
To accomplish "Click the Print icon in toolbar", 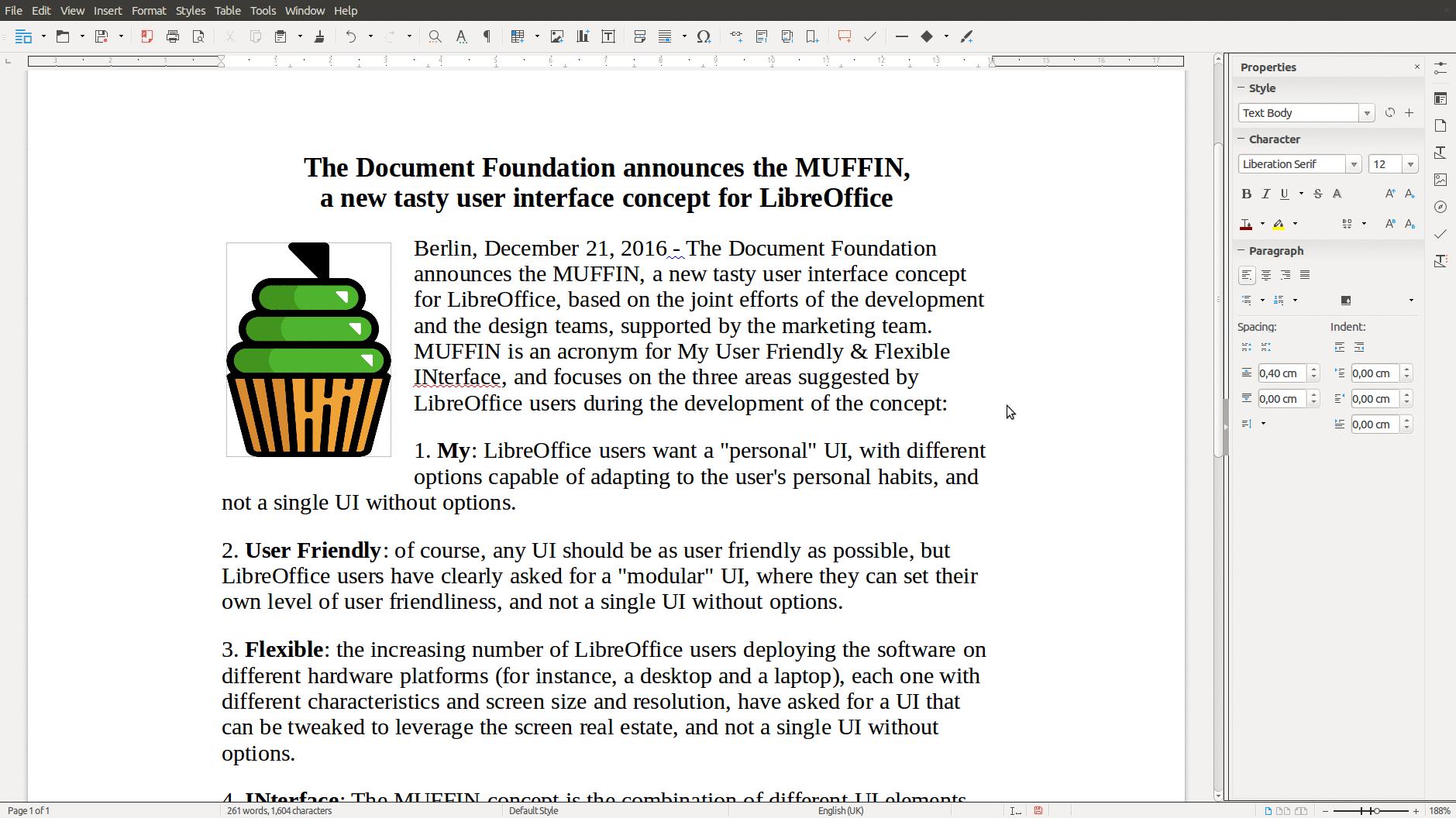I will (173, 36).
